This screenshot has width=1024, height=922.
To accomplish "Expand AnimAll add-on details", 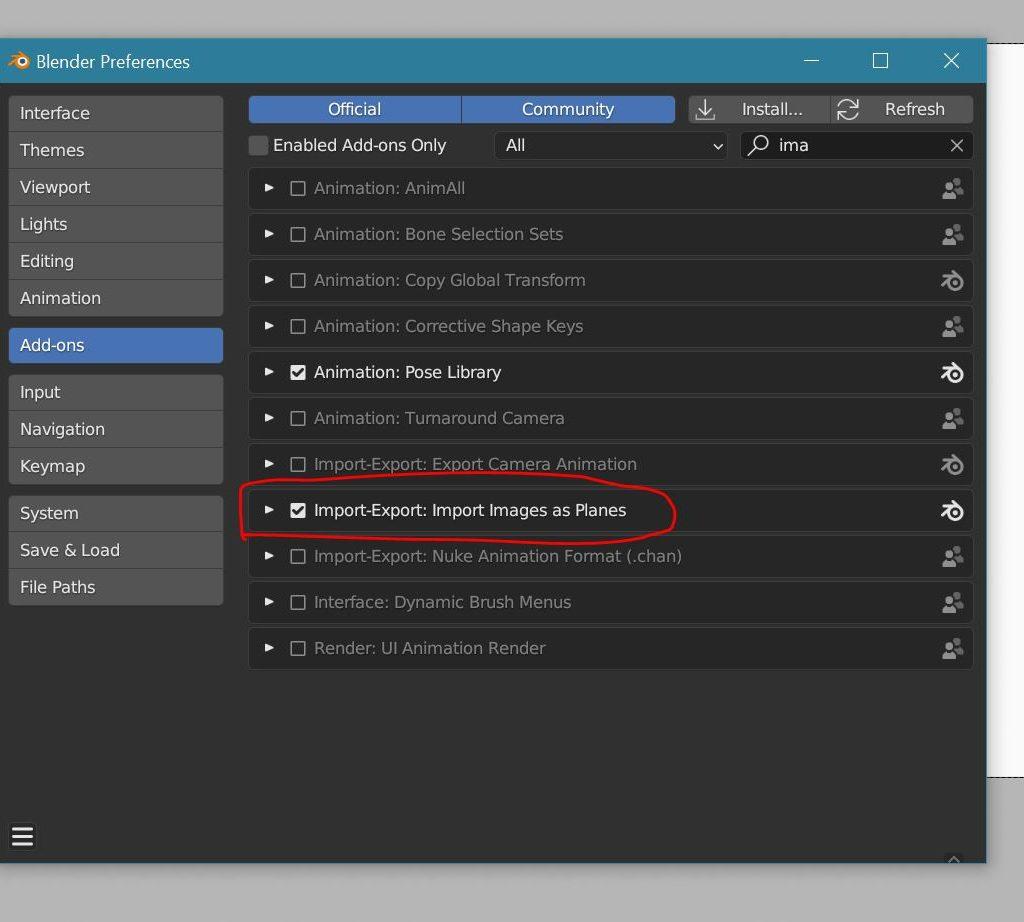I will pos(269,188).
